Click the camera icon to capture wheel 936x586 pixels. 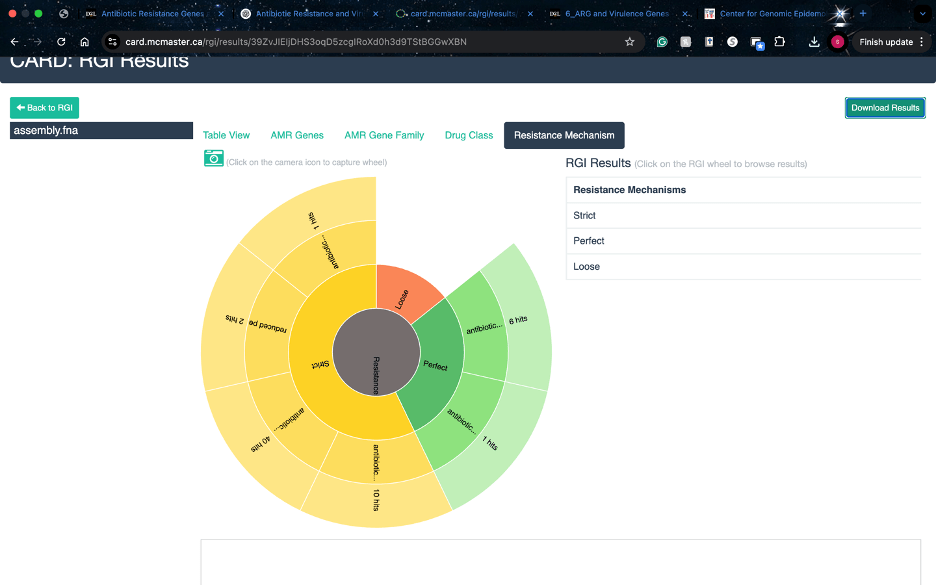[213, 158]
